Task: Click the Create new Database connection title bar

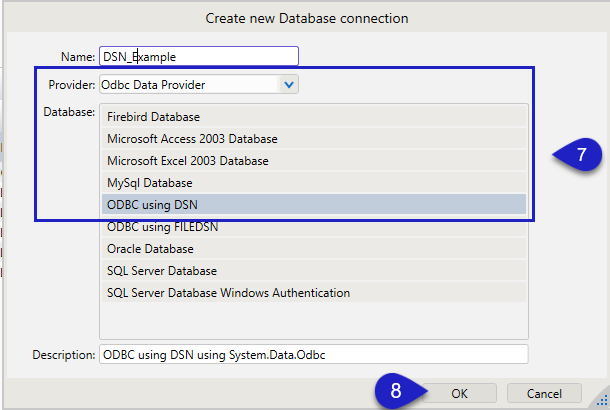Action: coord(306,17)
